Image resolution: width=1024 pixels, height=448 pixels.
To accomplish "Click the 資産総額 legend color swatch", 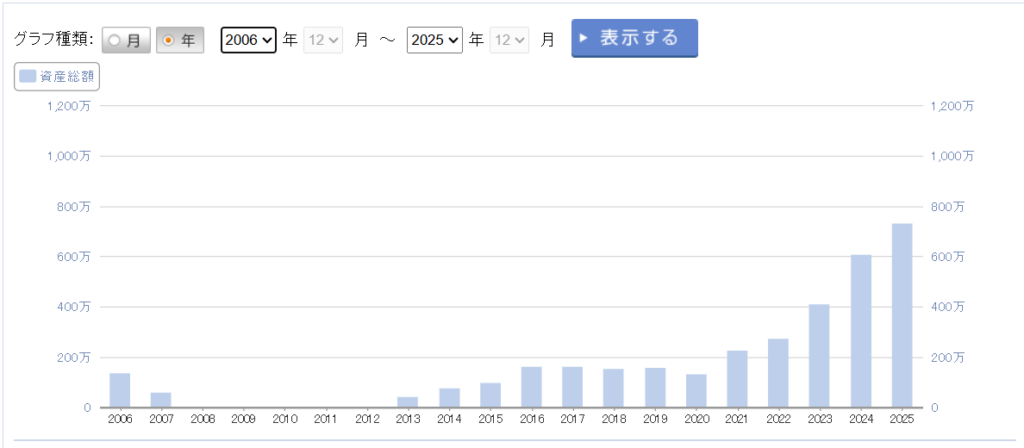I will point(28,76).
